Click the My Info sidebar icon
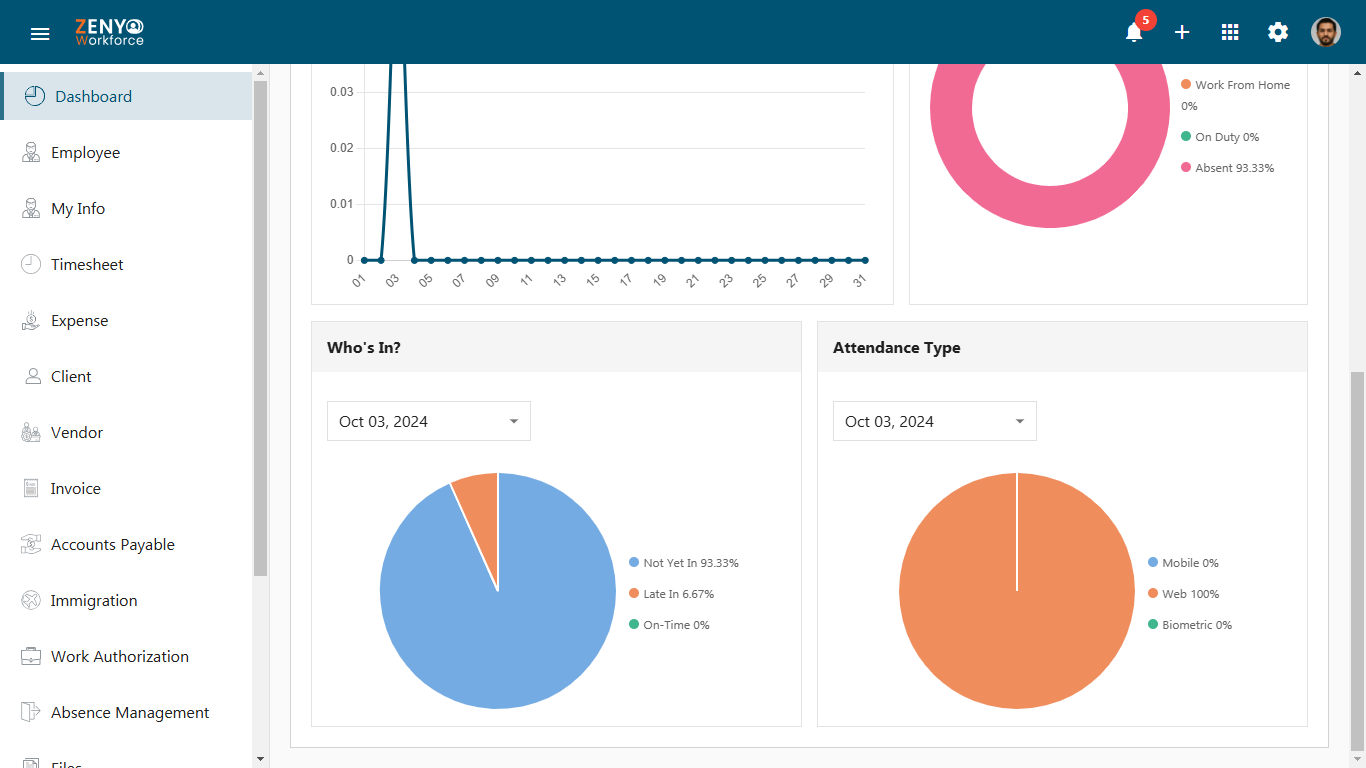The height and width of the screenshot is (768, 1366). pyautogui.click(x=31, y=208)
